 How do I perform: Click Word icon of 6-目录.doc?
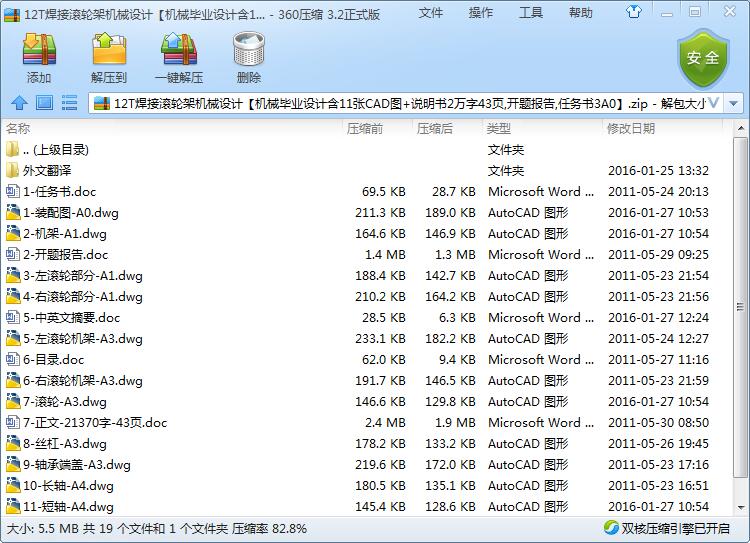pyautogui.click(x=12, y=360)
